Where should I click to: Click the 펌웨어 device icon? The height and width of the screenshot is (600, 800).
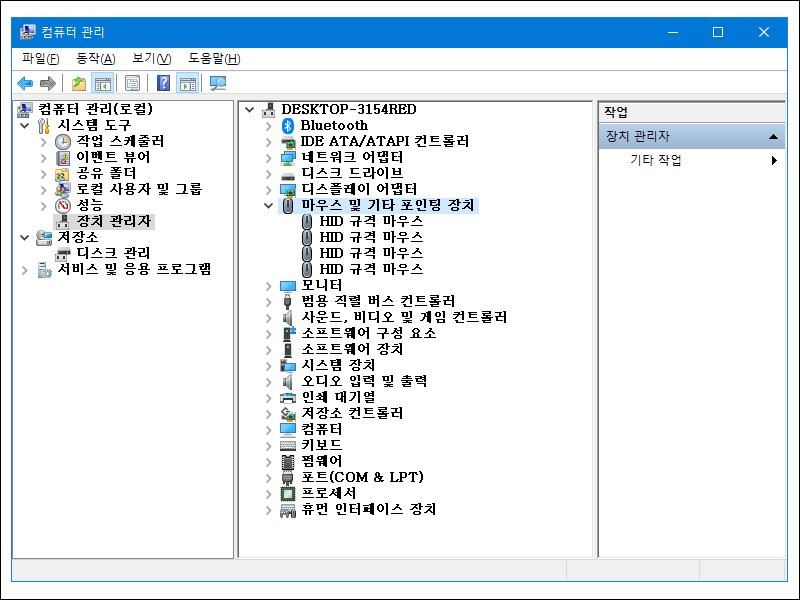coord(288,461)
